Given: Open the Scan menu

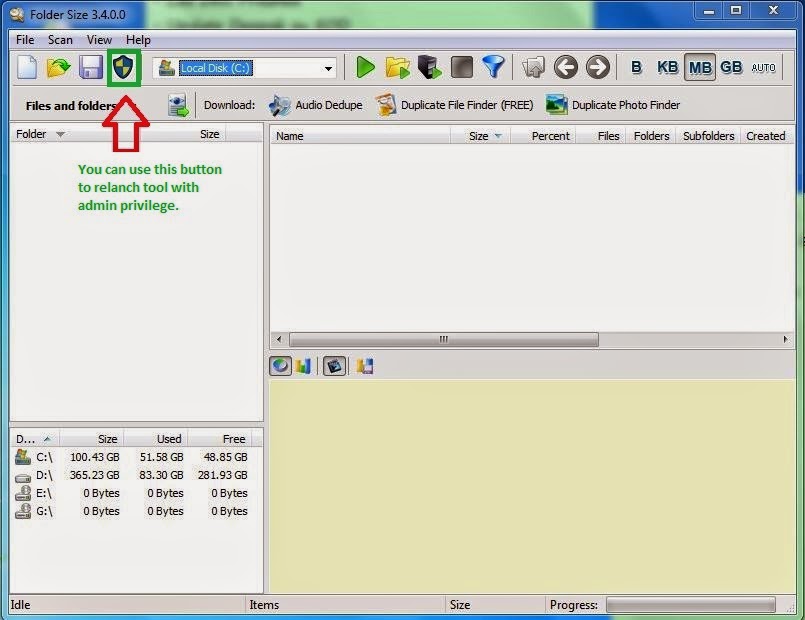Looking at the screenshot, I should tap(60, 40).
